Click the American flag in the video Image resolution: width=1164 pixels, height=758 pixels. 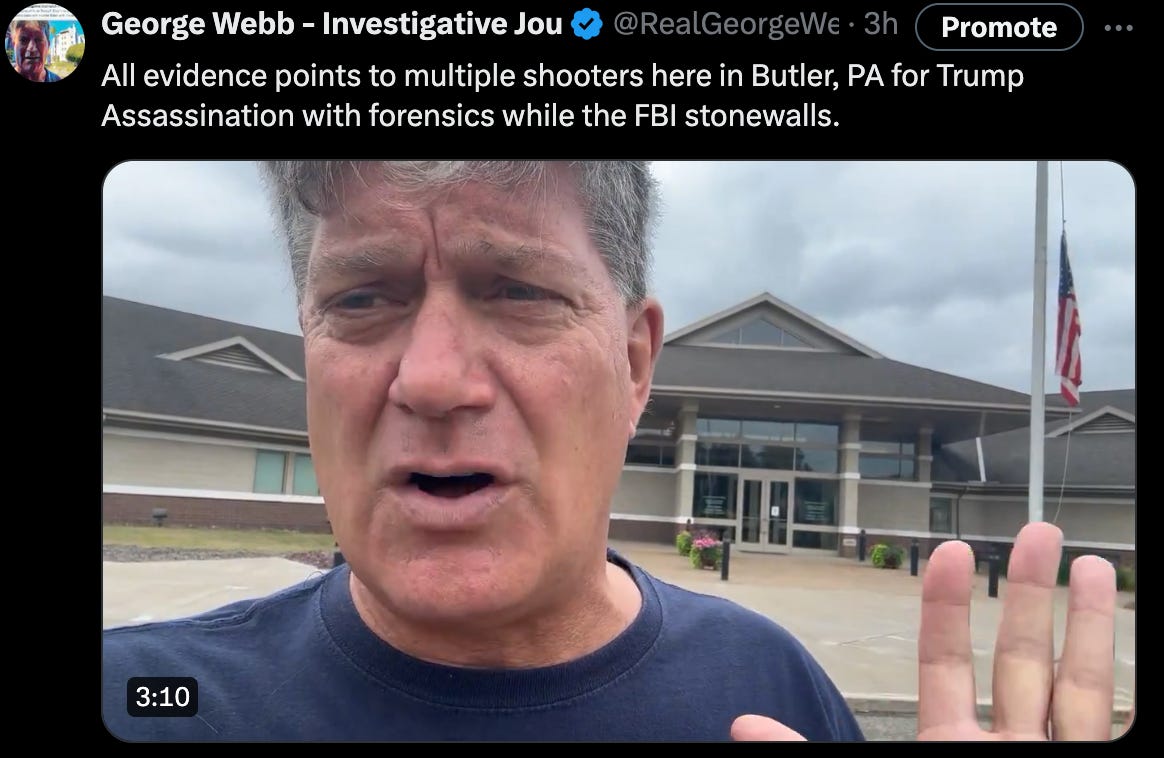point(1068,319)
